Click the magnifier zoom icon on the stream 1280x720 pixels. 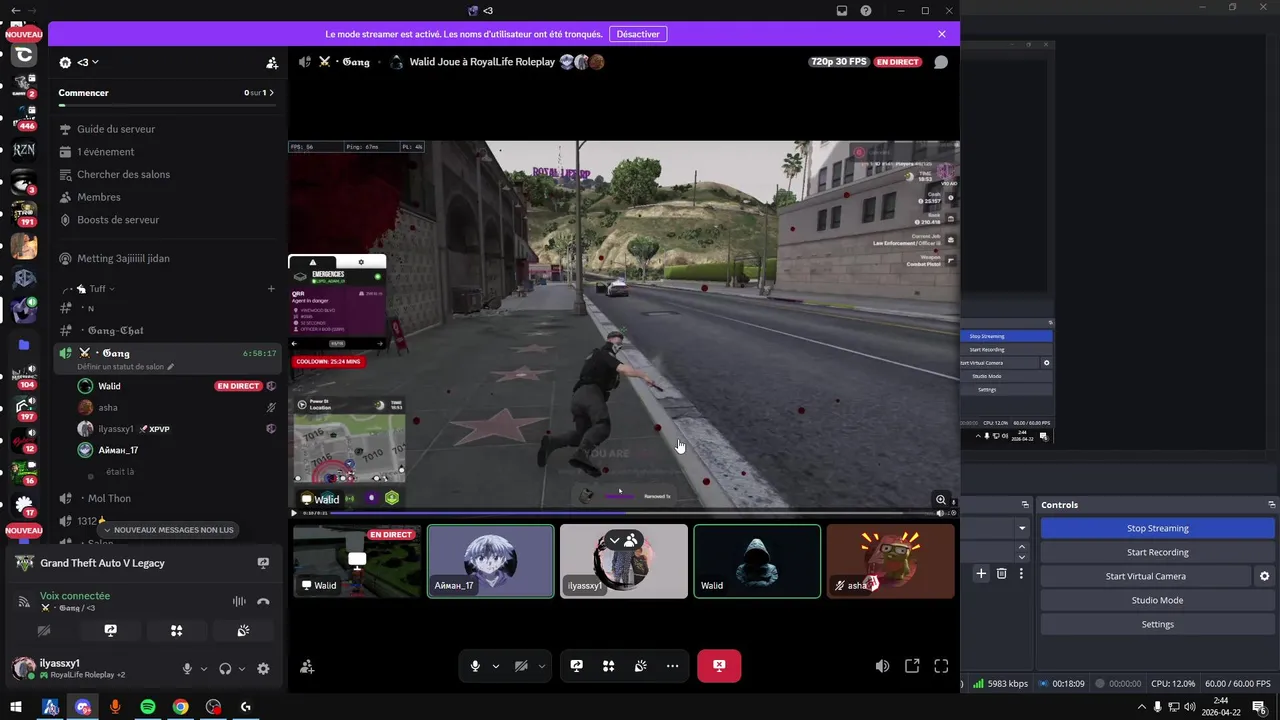click(941, 499)
